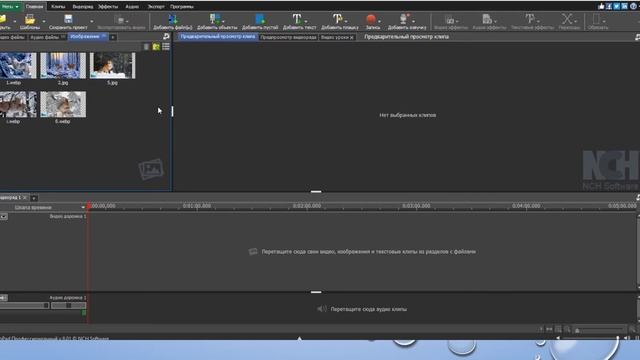Expand the Добавить текст dropdown arrow
Screen dimensions: 640x360
306,21
